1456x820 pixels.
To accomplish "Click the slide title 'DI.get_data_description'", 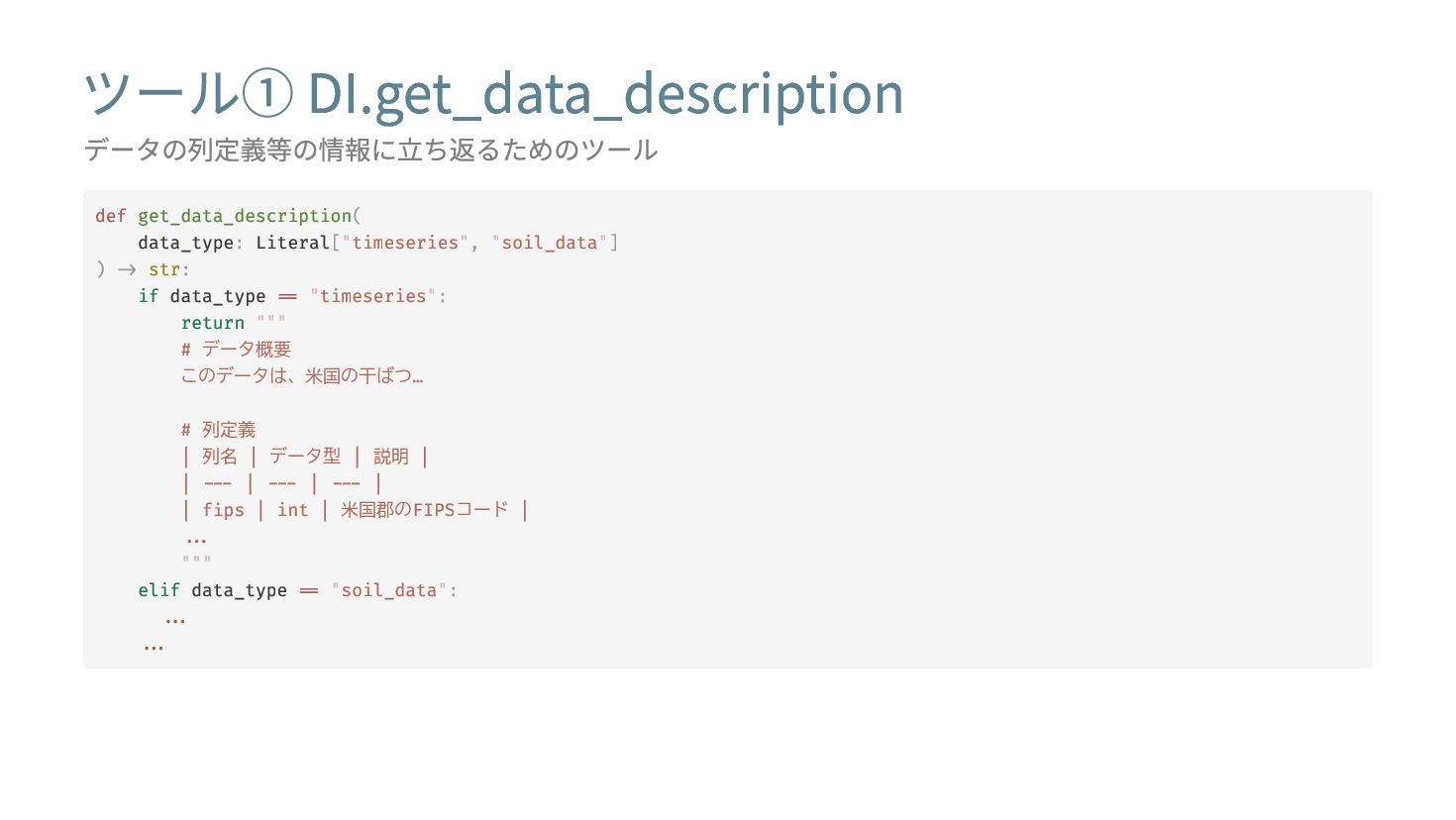I will 605,95.
